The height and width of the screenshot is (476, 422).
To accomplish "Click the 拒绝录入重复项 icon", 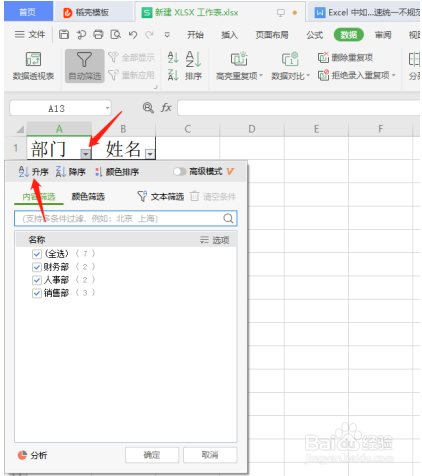I will point(323,75).
